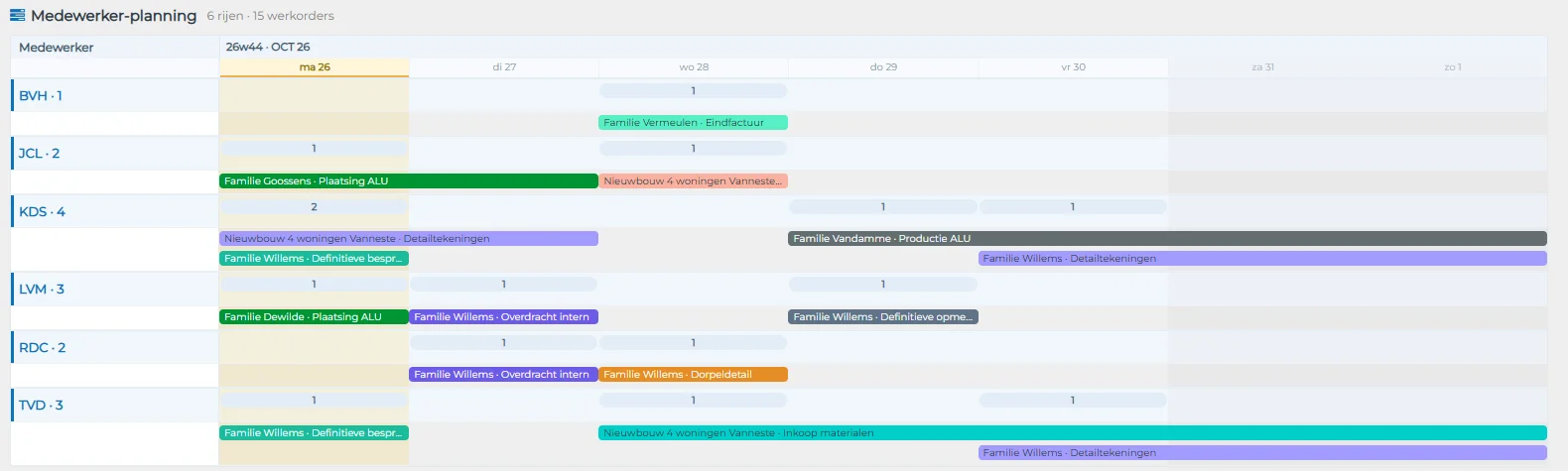Click KDS workload count '2' on ma 26
Image resolution: width=1568 pixels, height=471 pixels.
(x=314, y=207)
